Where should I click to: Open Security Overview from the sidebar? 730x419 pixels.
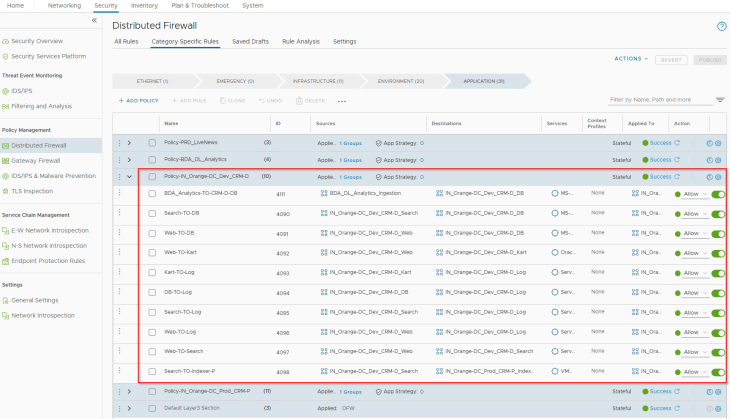pos(36,41)
